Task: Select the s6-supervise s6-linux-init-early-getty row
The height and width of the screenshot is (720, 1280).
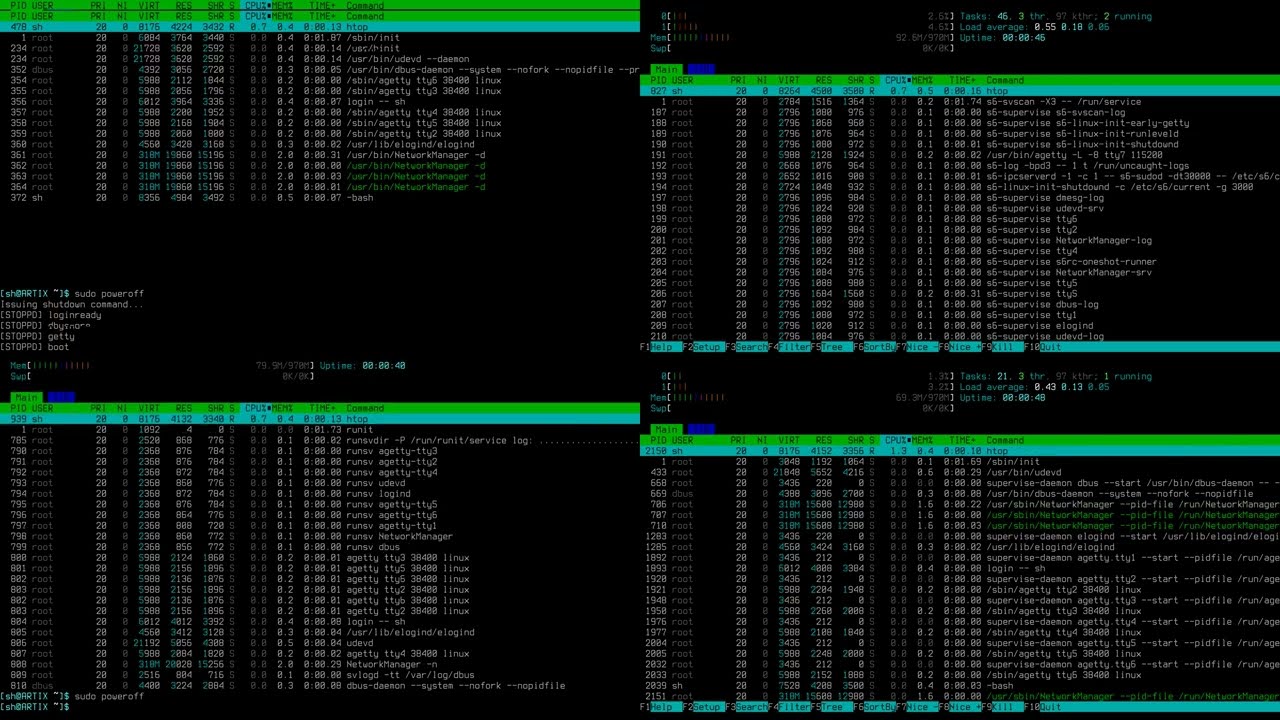Action: pyautogui.click(x=960, y=123)
